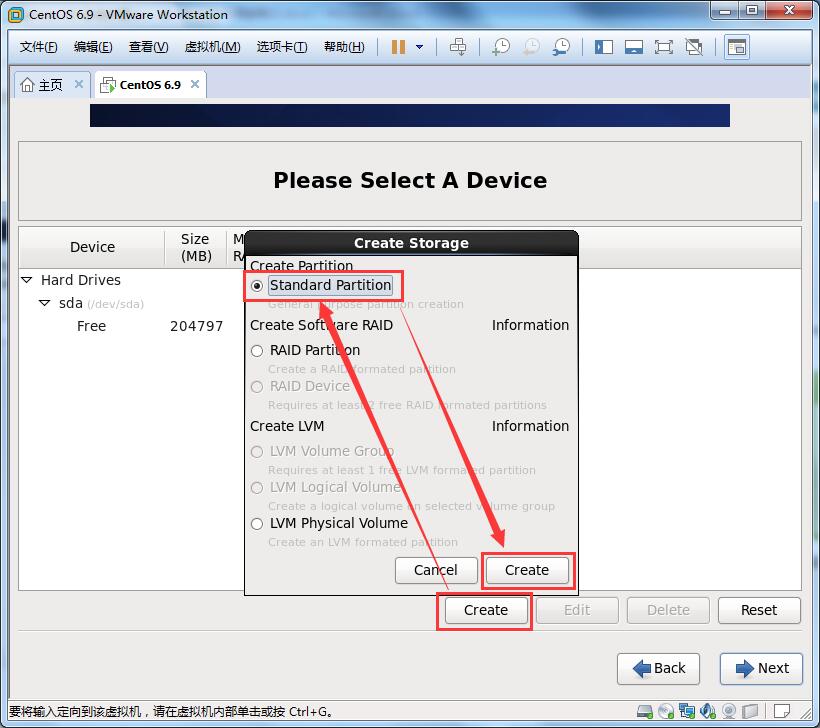Select the Free space row under sda
Image resolution: width=820 pixels, height=728 pixels.
pos(92,326)
